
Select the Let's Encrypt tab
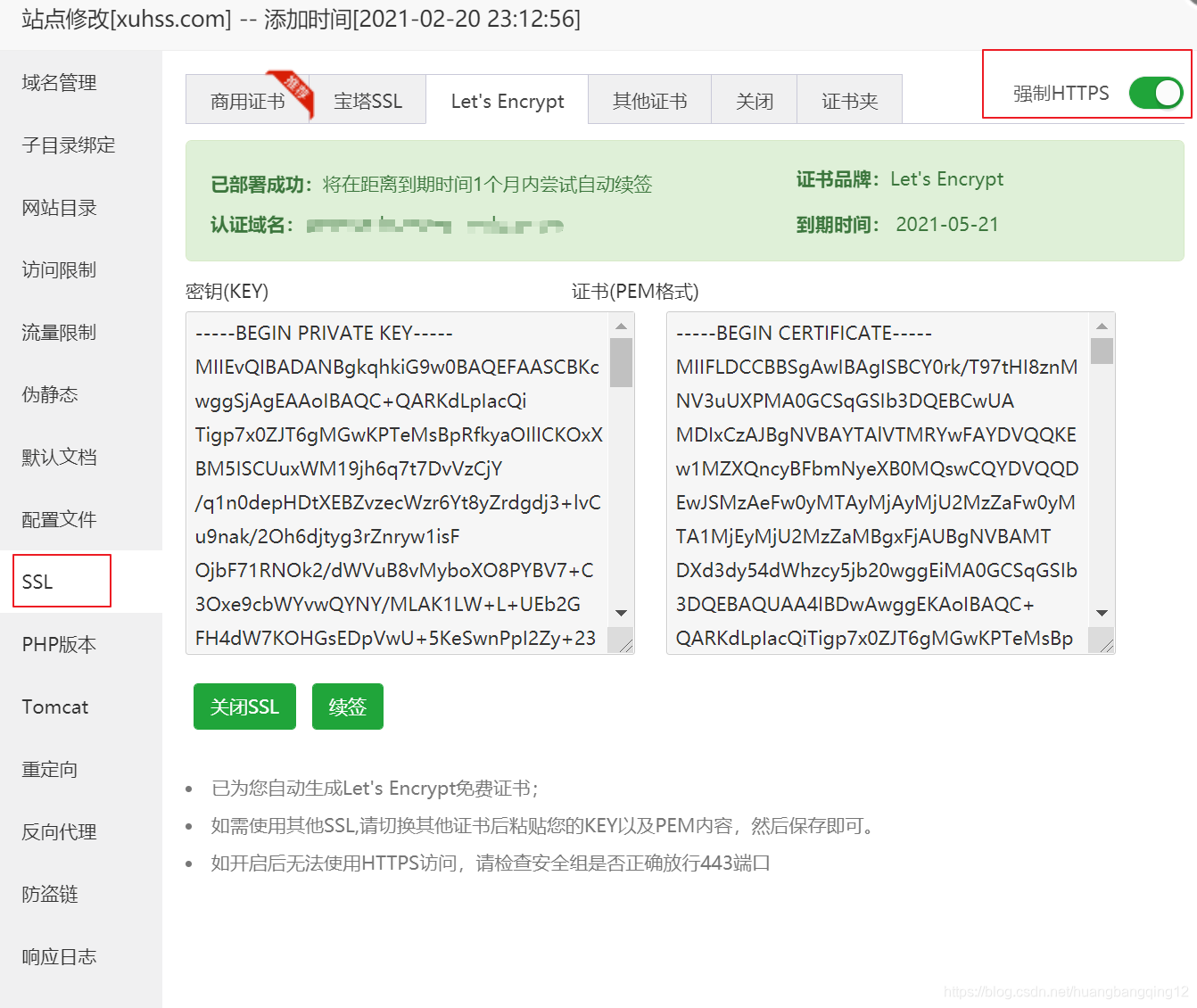[508, 101]
